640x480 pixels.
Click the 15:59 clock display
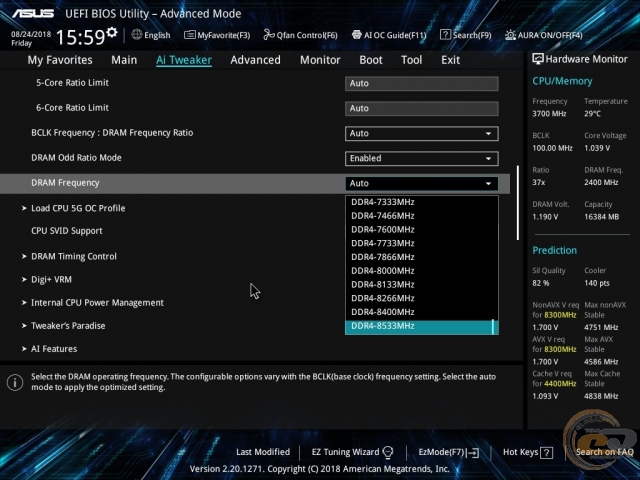pos(80,37)
